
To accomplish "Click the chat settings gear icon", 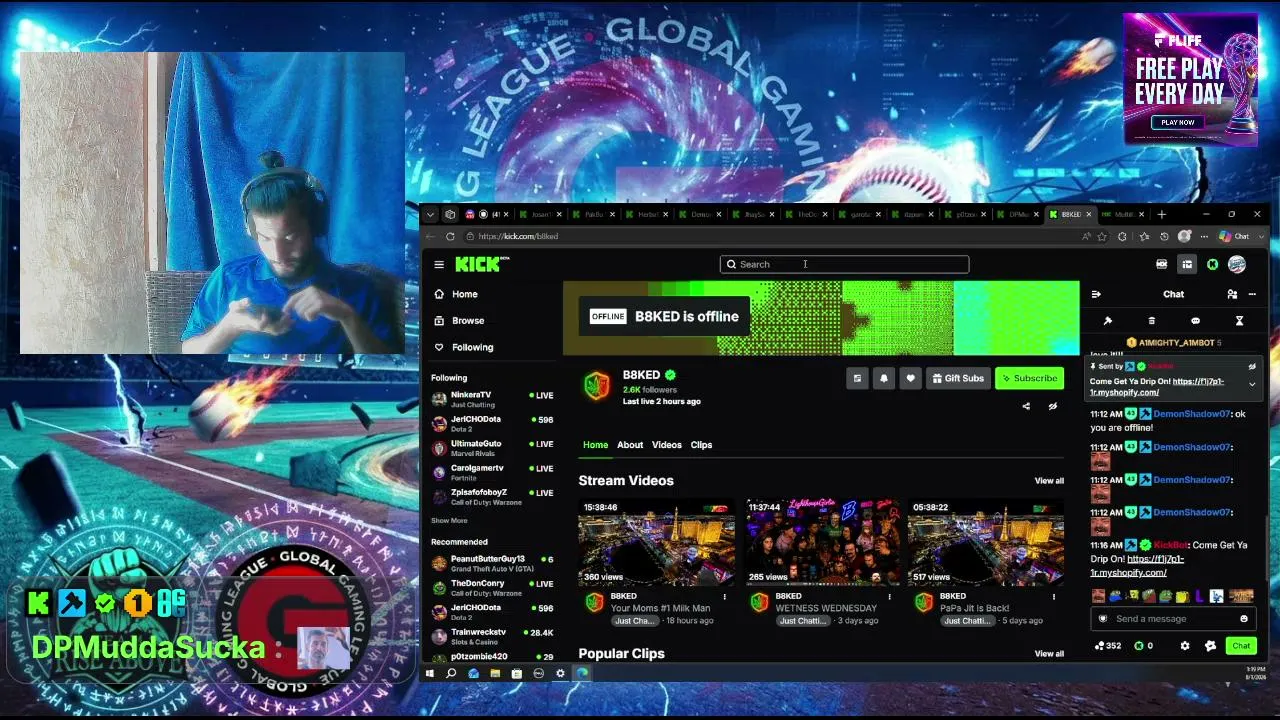I will (1185, 646).
